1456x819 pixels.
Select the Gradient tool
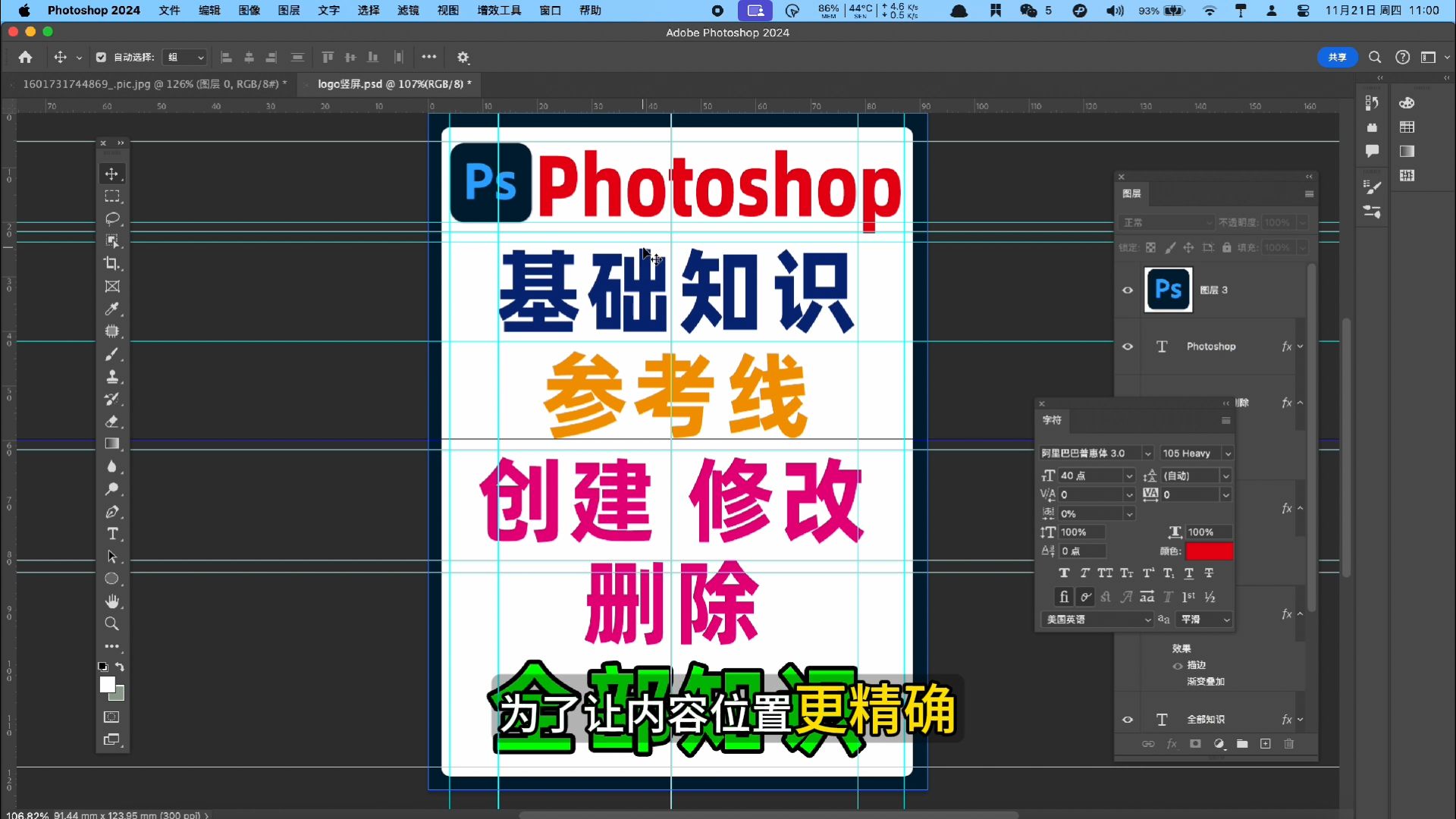click(112, 444)
